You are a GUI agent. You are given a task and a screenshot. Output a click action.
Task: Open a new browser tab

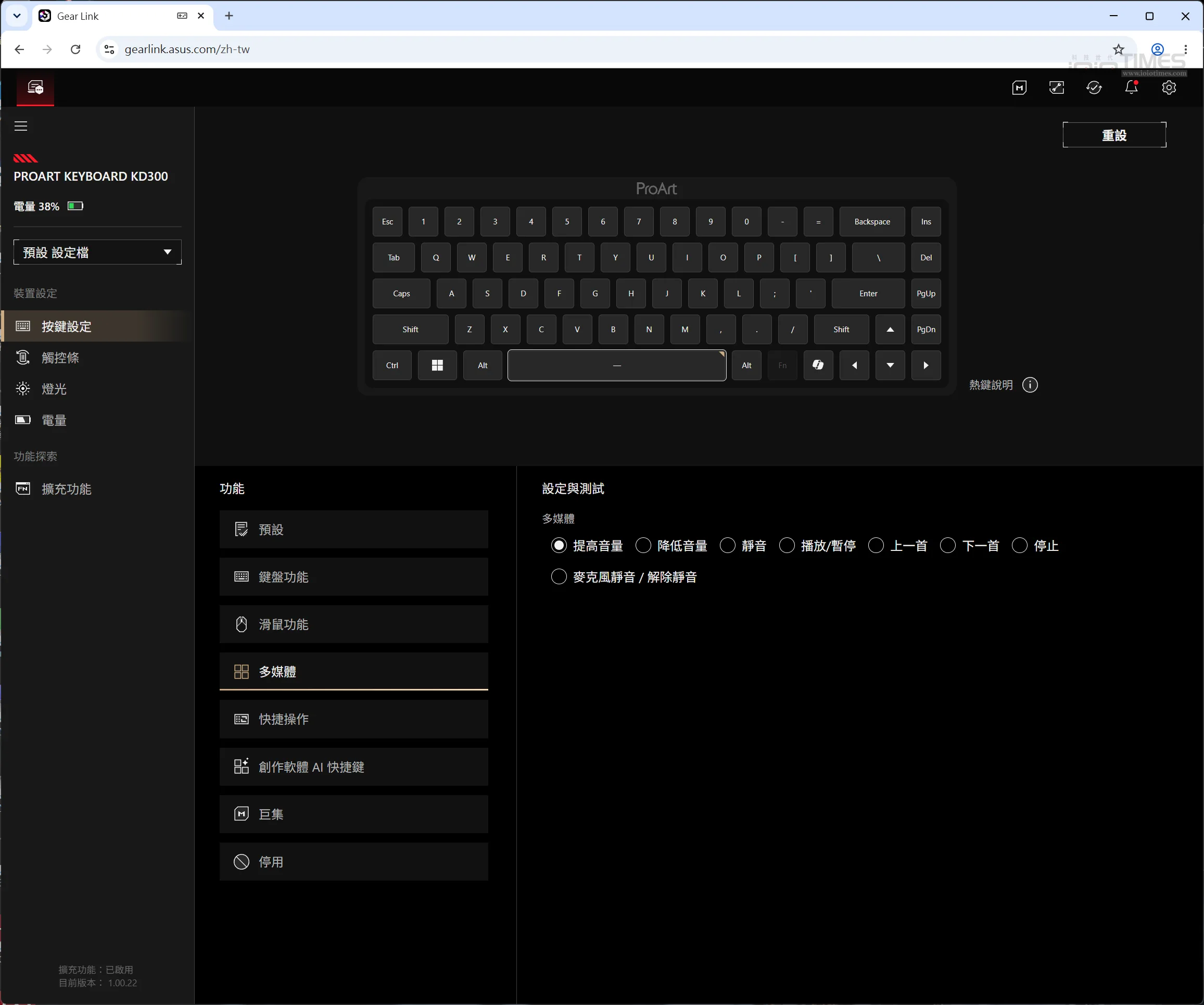(x=229, y=16)
